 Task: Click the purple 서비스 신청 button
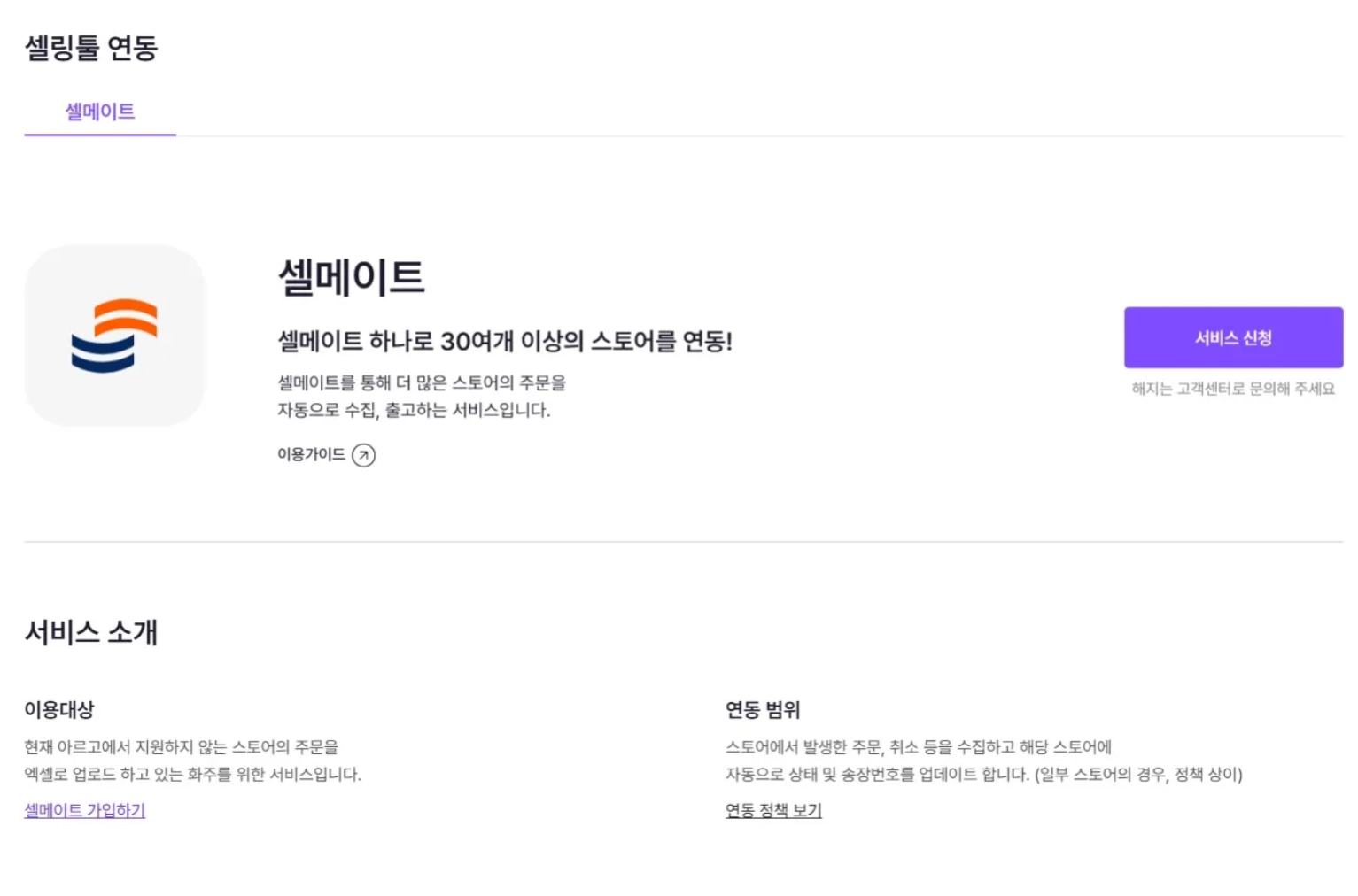tap(1233, 337)
